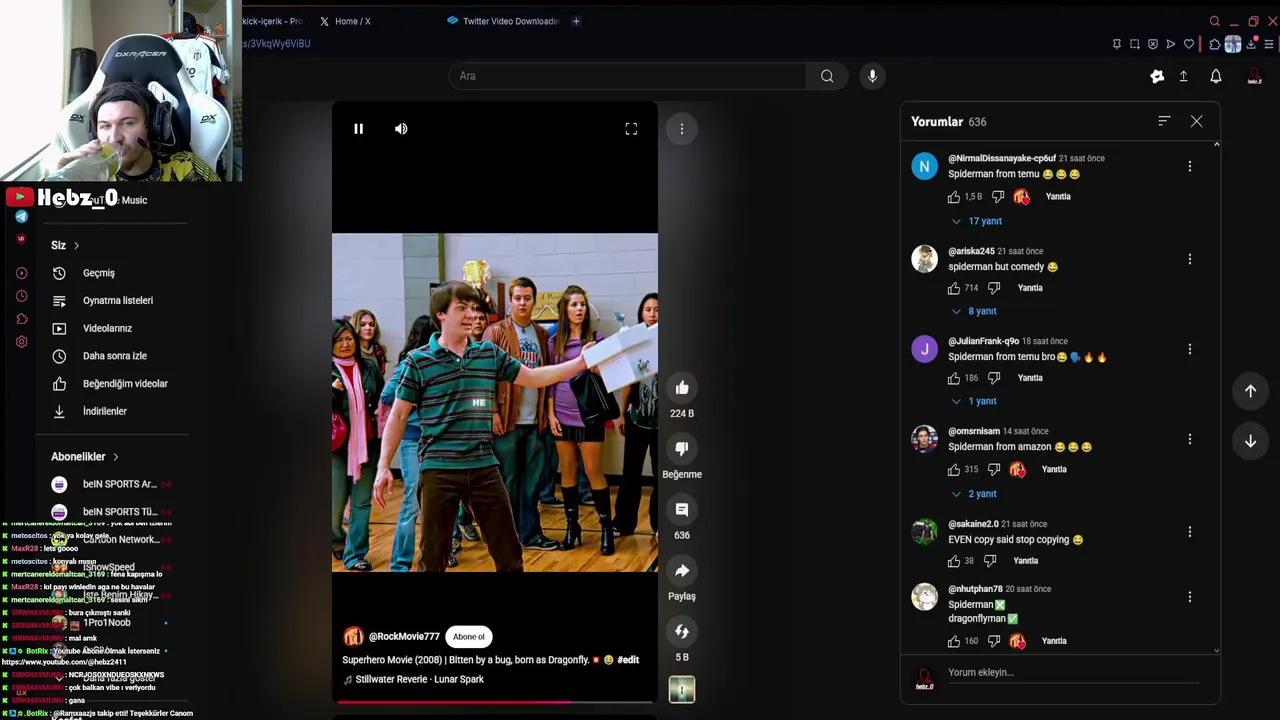The height and width of the screenshot is (720, 1280).
Task: Open the @RockMovie777 channel
Action: coord(404,637)
